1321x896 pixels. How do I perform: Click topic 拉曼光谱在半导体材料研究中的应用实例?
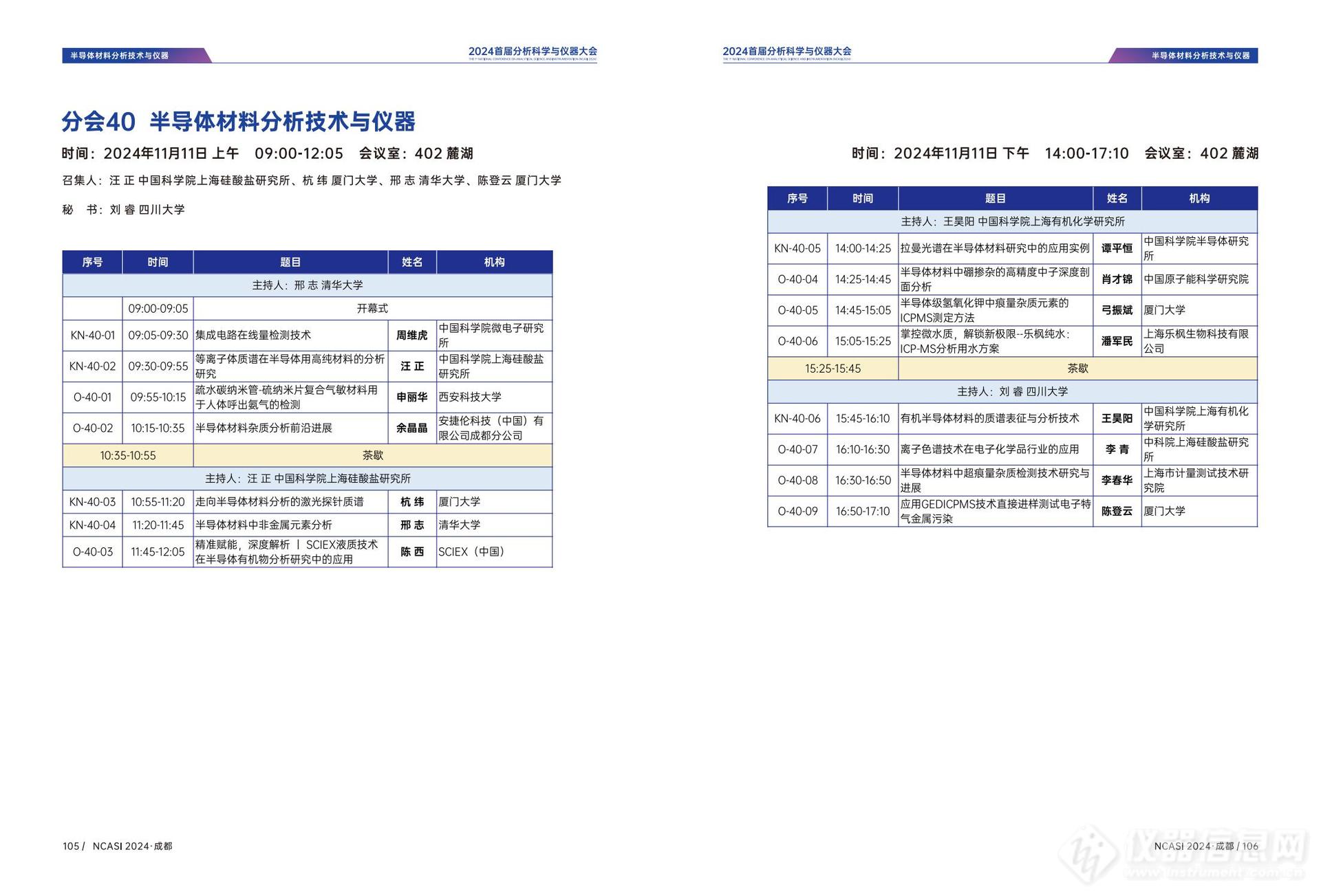[x=995, y=248]
